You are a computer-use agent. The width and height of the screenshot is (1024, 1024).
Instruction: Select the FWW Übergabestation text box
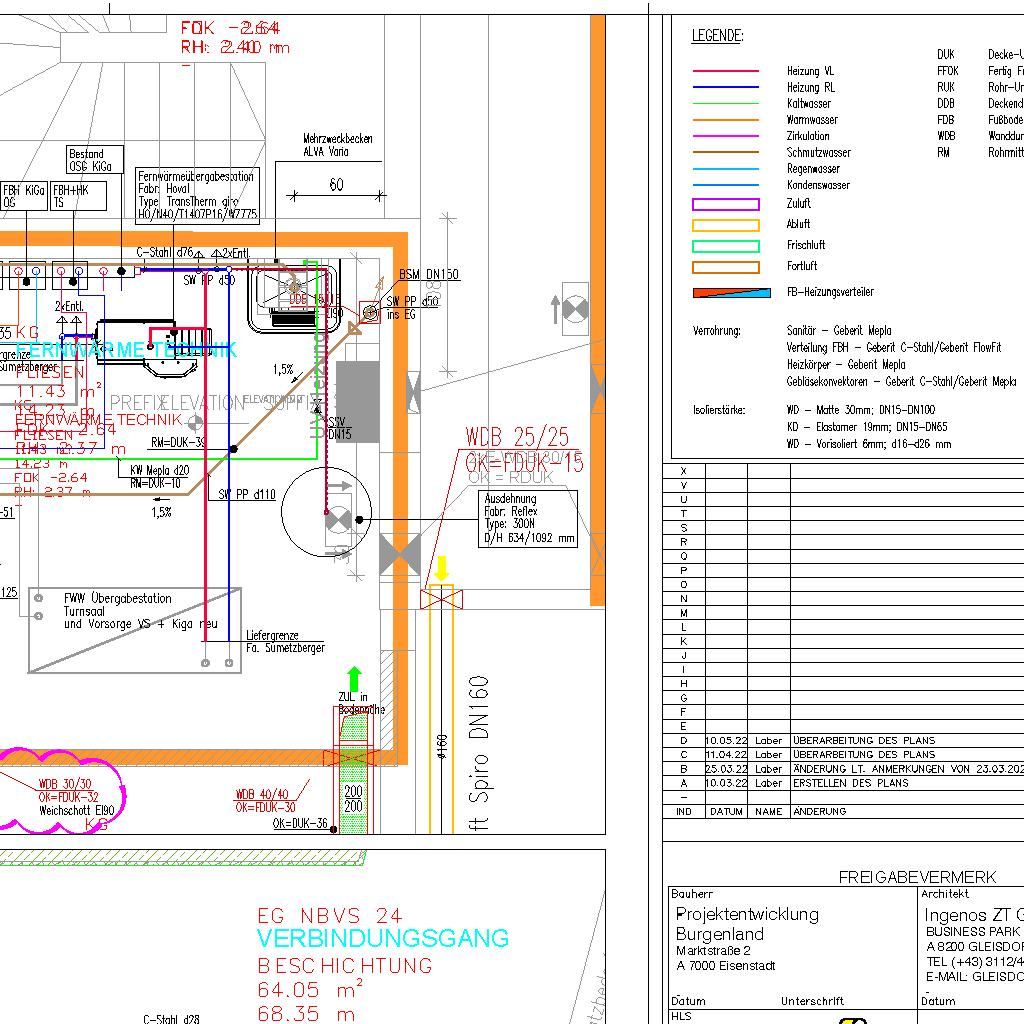134,629
